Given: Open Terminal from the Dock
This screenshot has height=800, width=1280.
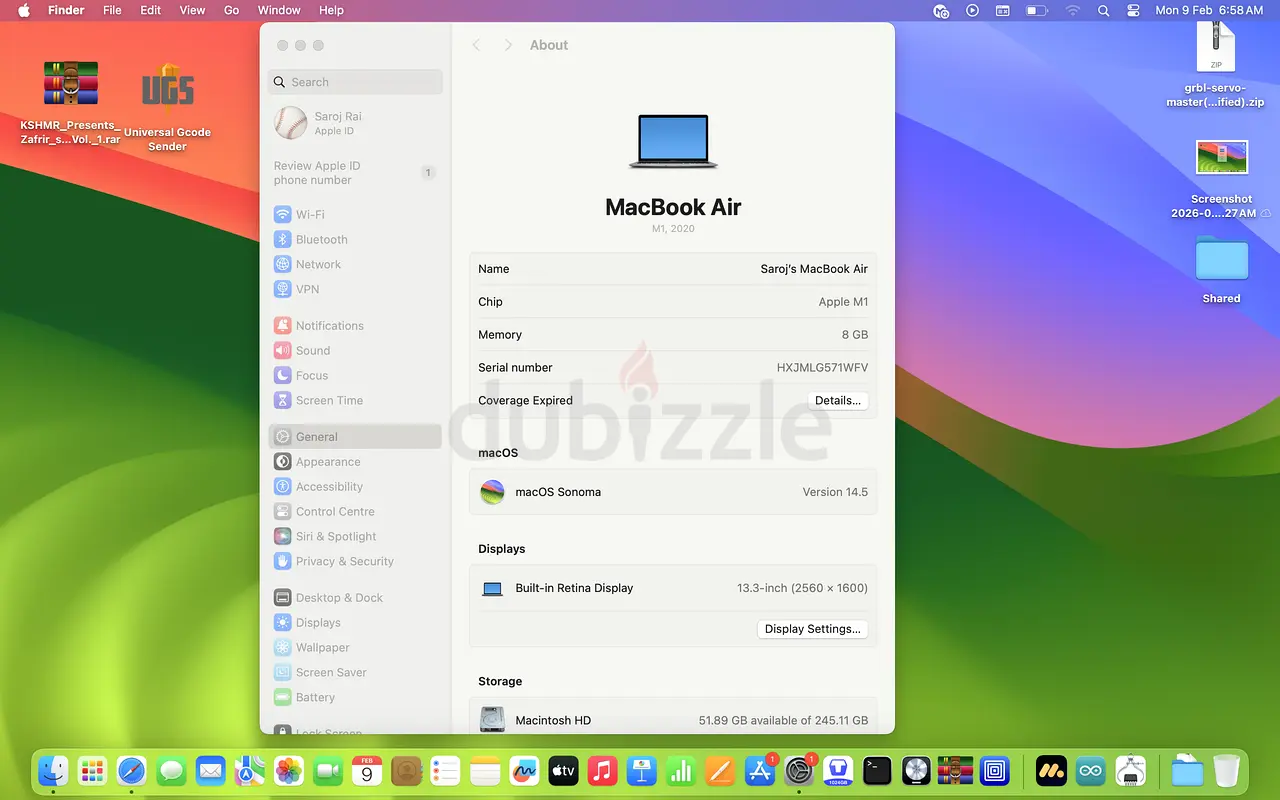Looking at the screenshot, I should click(877, 771).
